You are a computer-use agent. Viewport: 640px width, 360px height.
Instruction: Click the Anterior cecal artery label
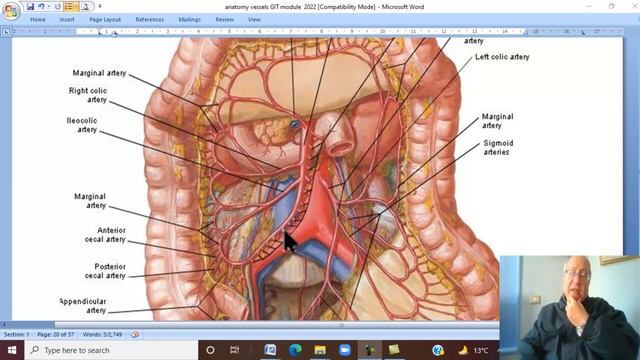(x=105, y=235)
